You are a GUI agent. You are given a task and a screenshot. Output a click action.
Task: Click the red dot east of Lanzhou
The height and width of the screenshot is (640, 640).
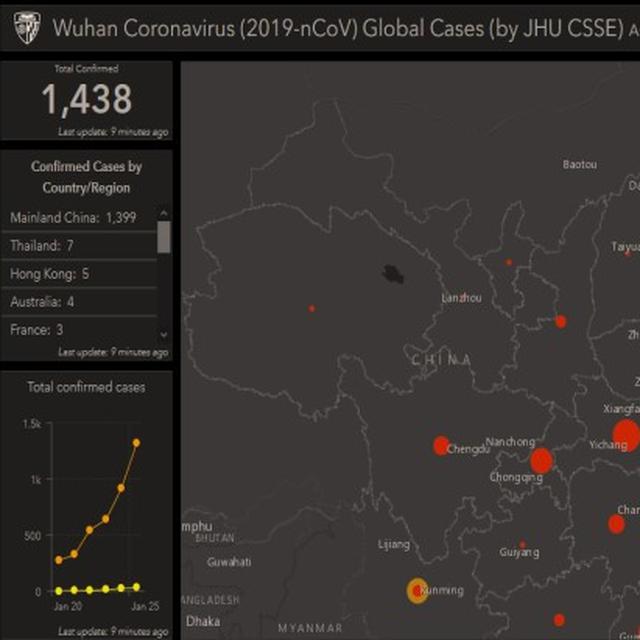click(561, 322)
